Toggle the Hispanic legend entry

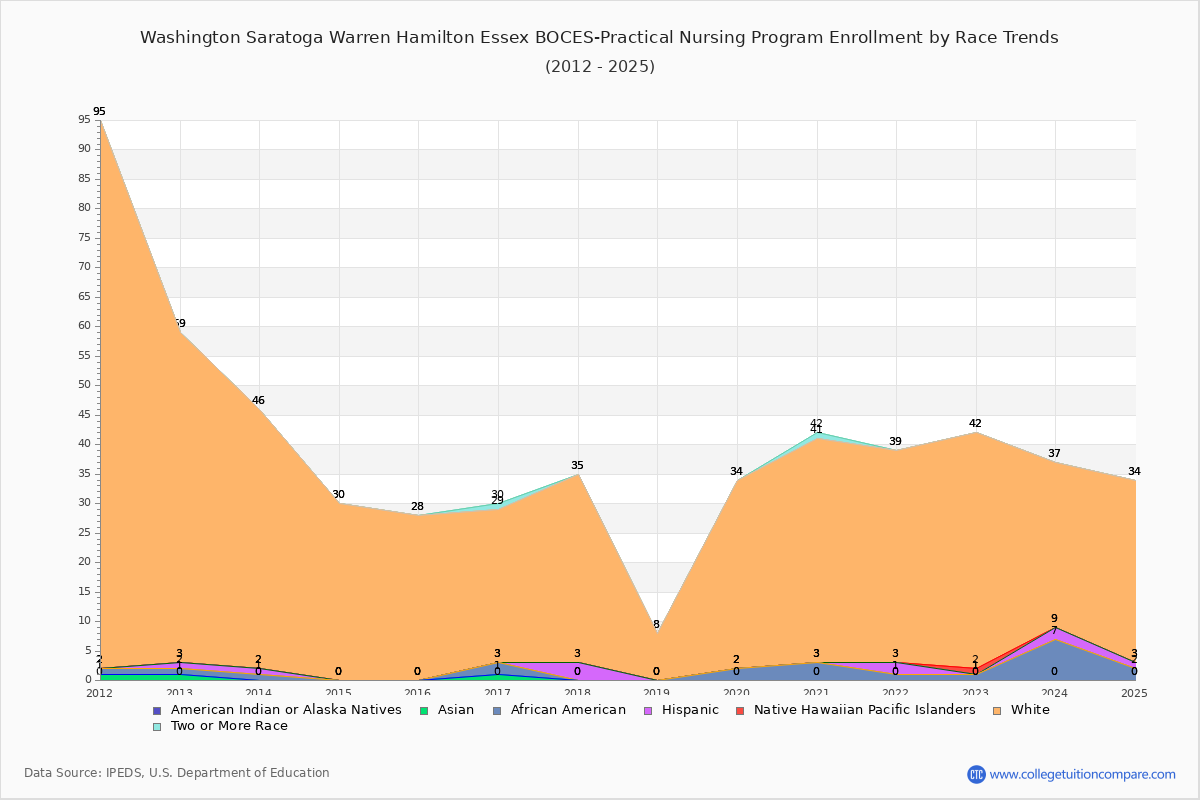681,710
